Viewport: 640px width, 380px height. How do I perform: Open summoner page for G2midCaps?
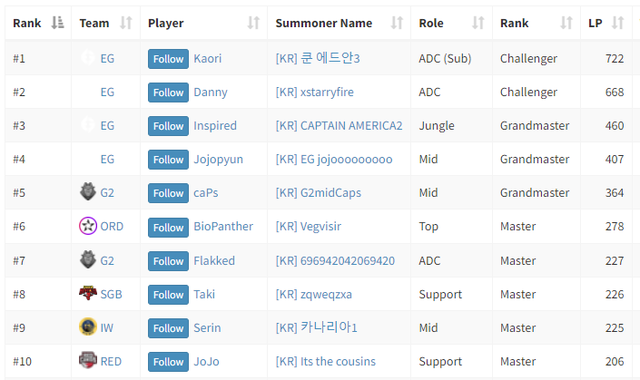(x=318, y=193)
